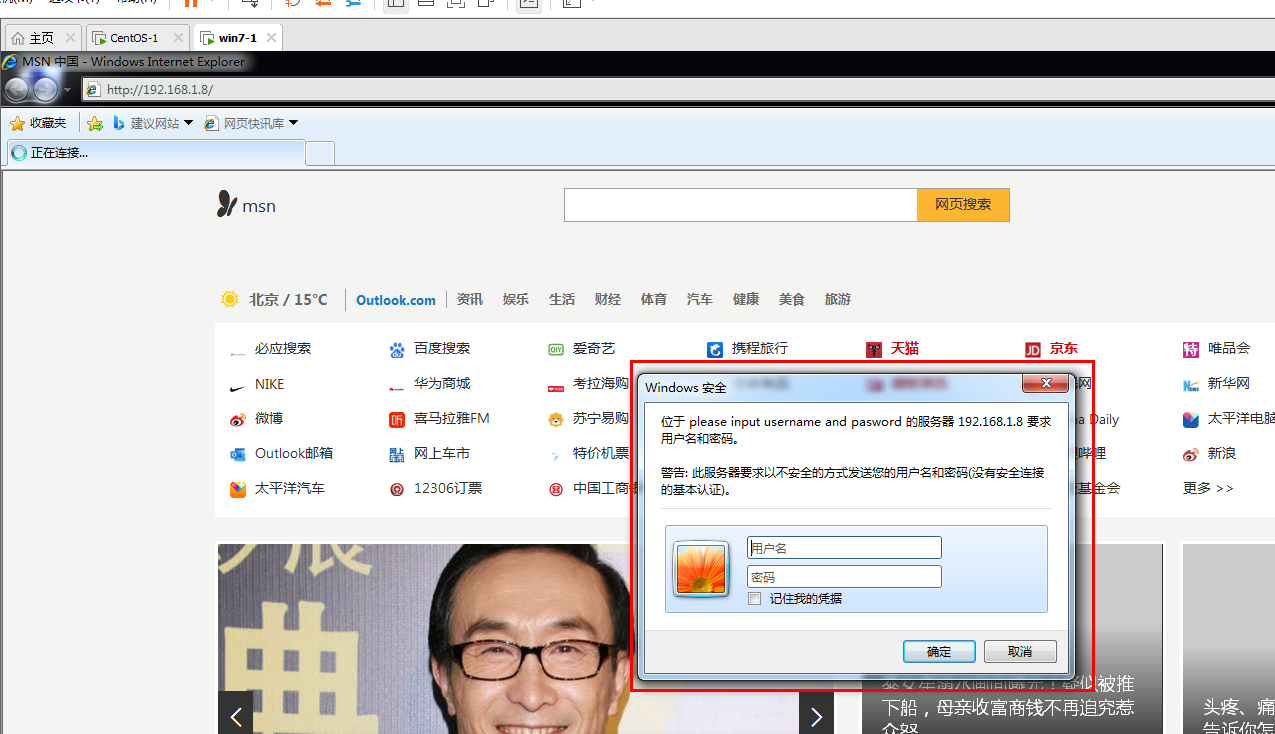Viewport: 1275px width, 734px height.
Task: Tick the 记住我的凭据 checkbox
Action: [x=755, y=598]
